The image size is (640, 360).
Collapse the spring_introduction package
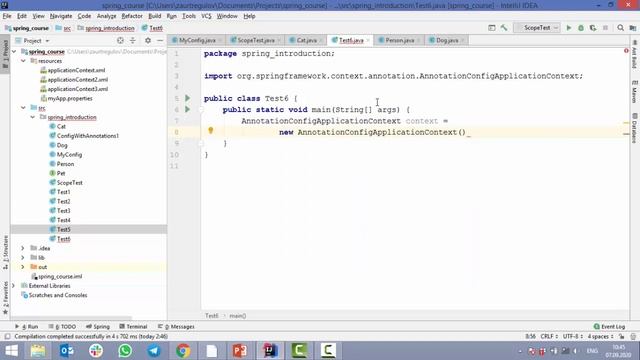(x=33, y=117)
